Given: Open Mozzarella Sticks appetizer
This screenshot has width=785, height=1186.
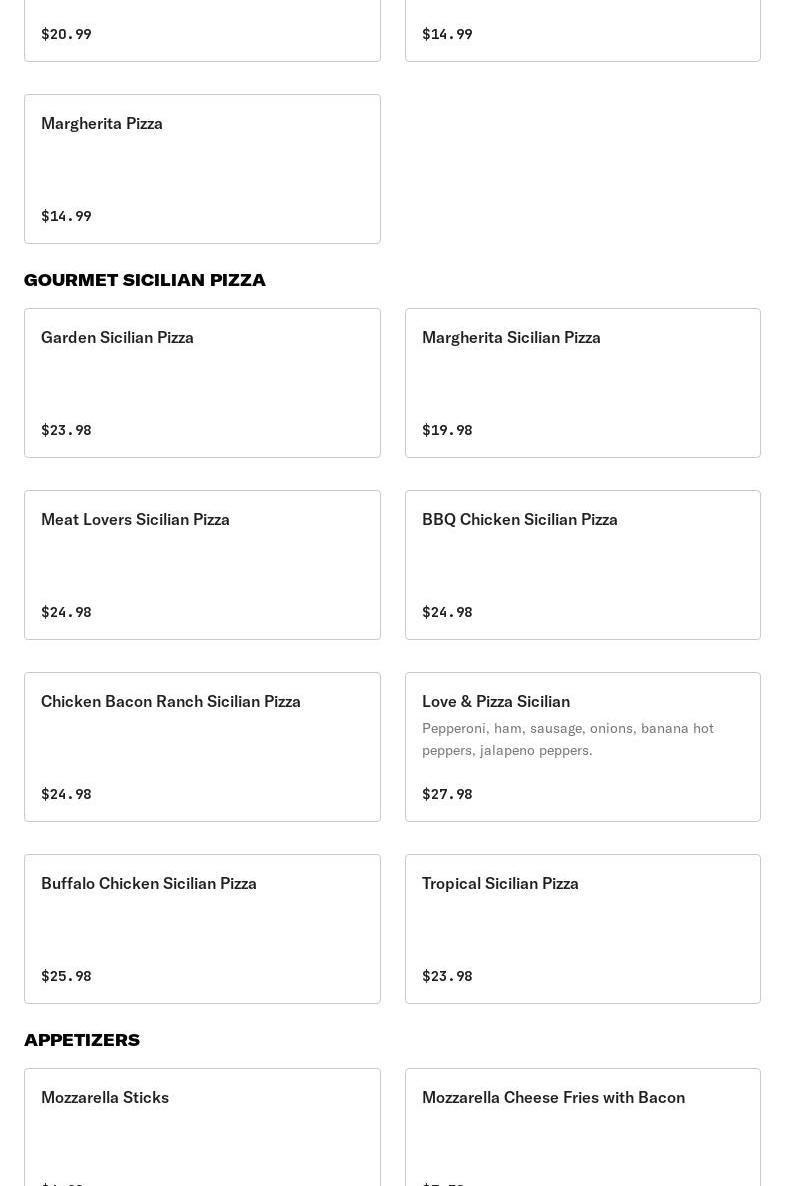Looking at the screenshot, I should tap(202, 1126).
